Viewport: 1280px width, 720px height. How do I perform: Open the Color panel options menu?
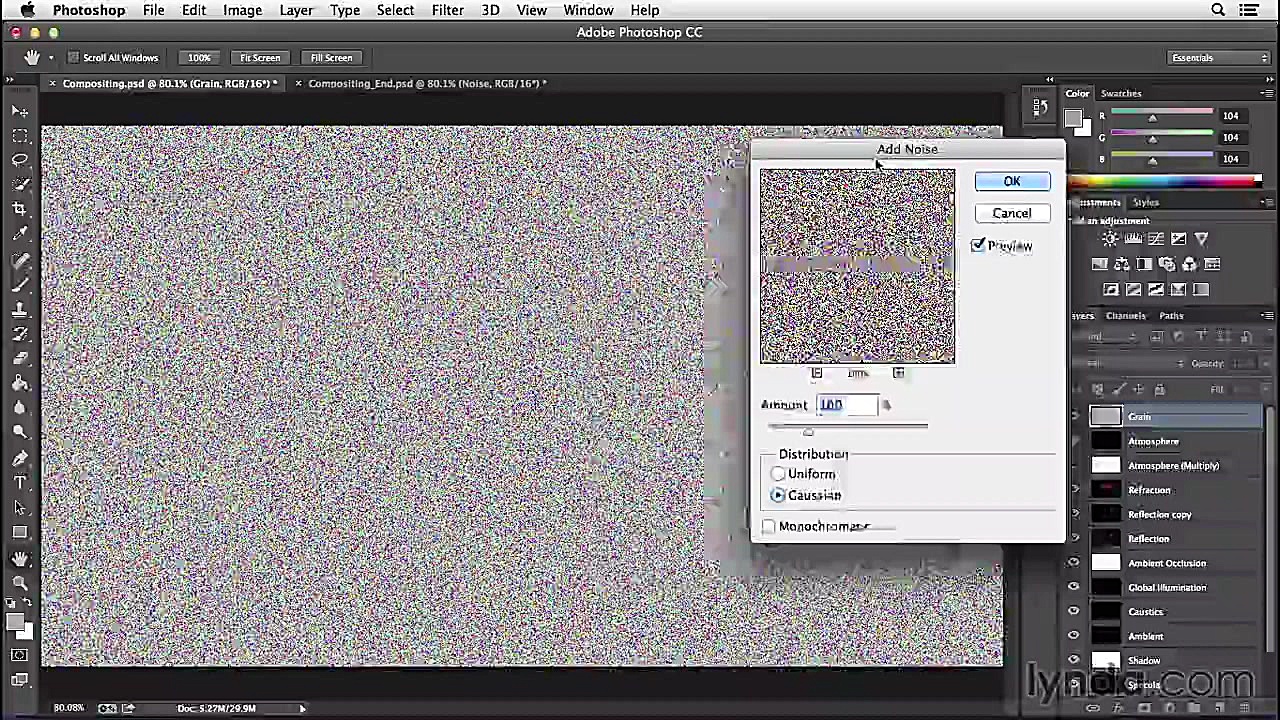[x=1267, y=93]
